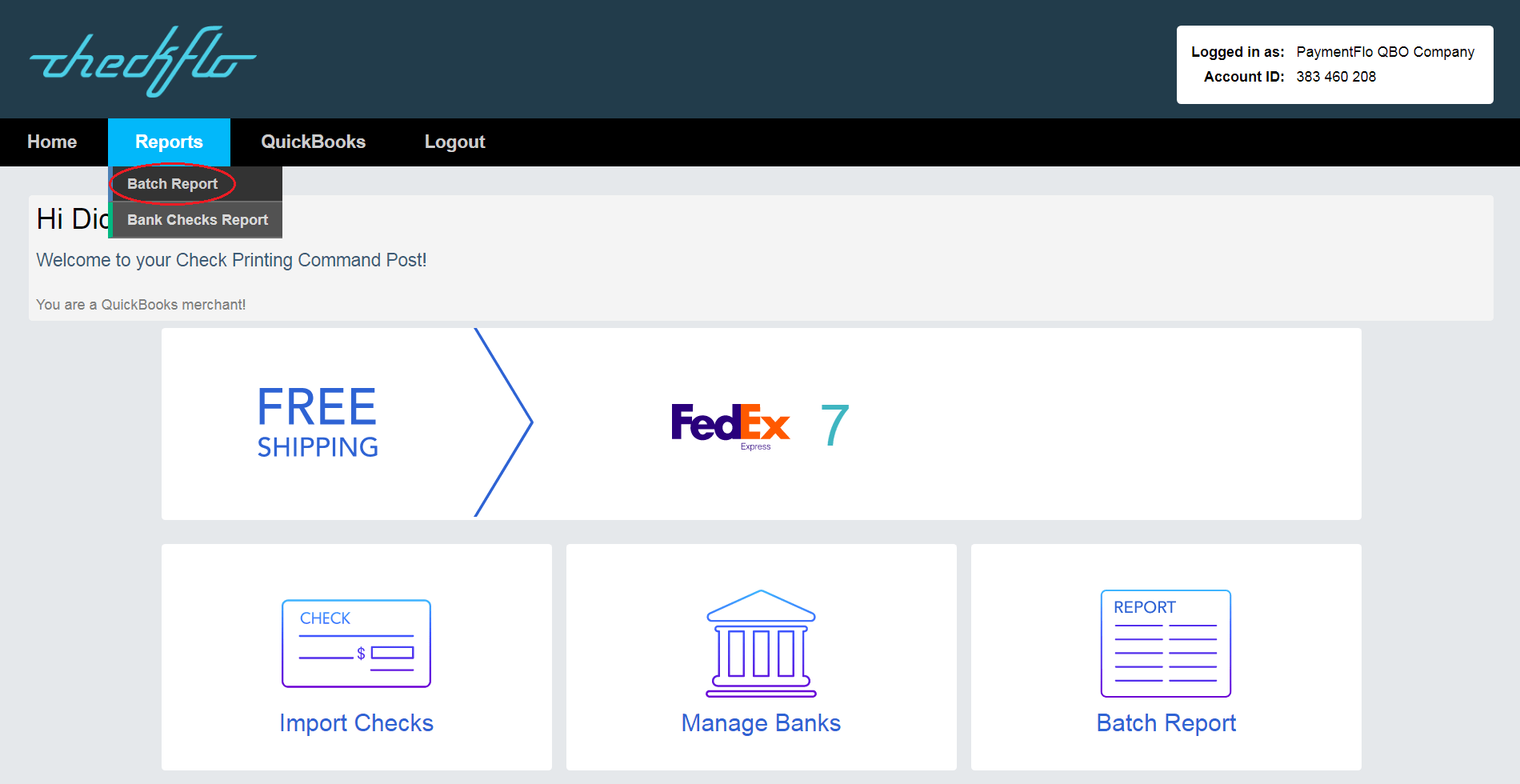The width and height of the screenshot is (1520, 784).
Task: Select the Reports menu tab
Action: pos(169,142)
